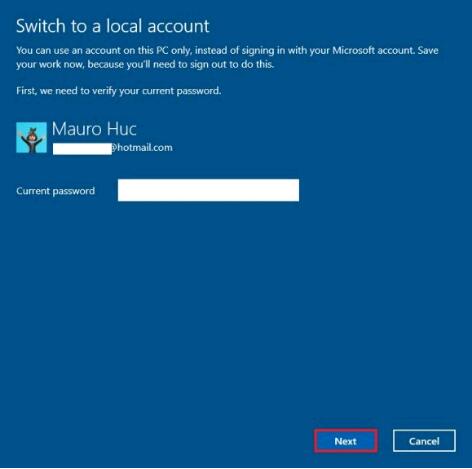Image resolution: width=472 pixels, height=469 pixels.
Task: Click the Next button
Action: [x=346, y=441]
